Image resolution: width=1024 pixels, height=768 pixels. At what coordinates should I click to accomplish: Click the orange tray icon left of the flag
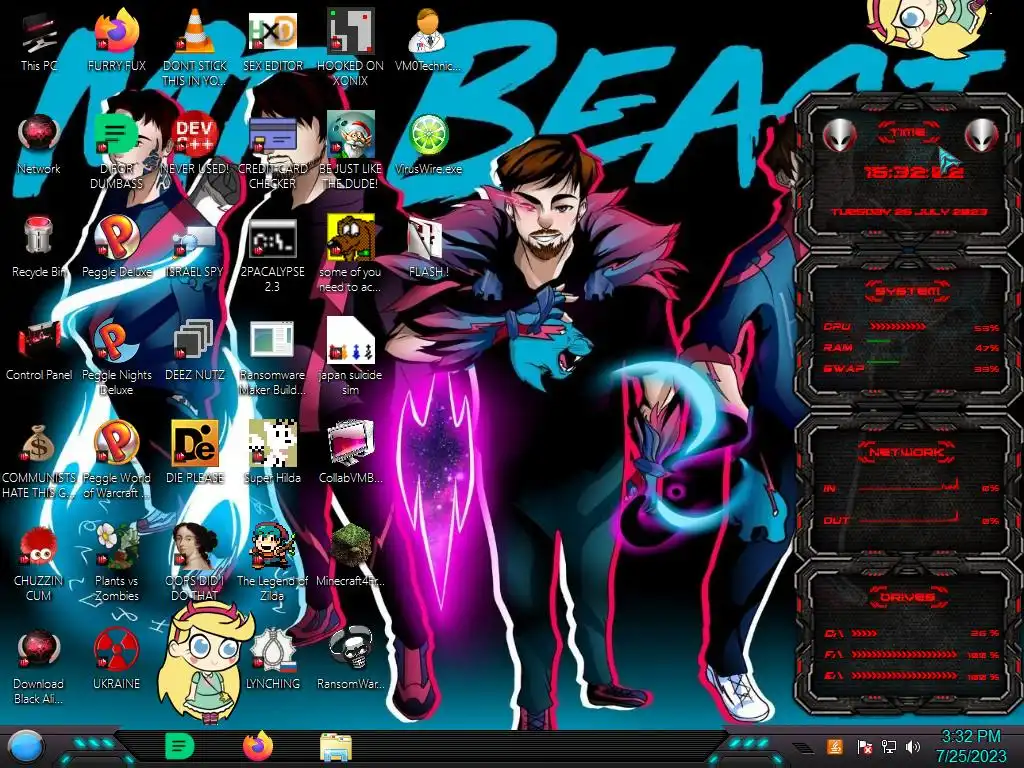click(834, 746)
